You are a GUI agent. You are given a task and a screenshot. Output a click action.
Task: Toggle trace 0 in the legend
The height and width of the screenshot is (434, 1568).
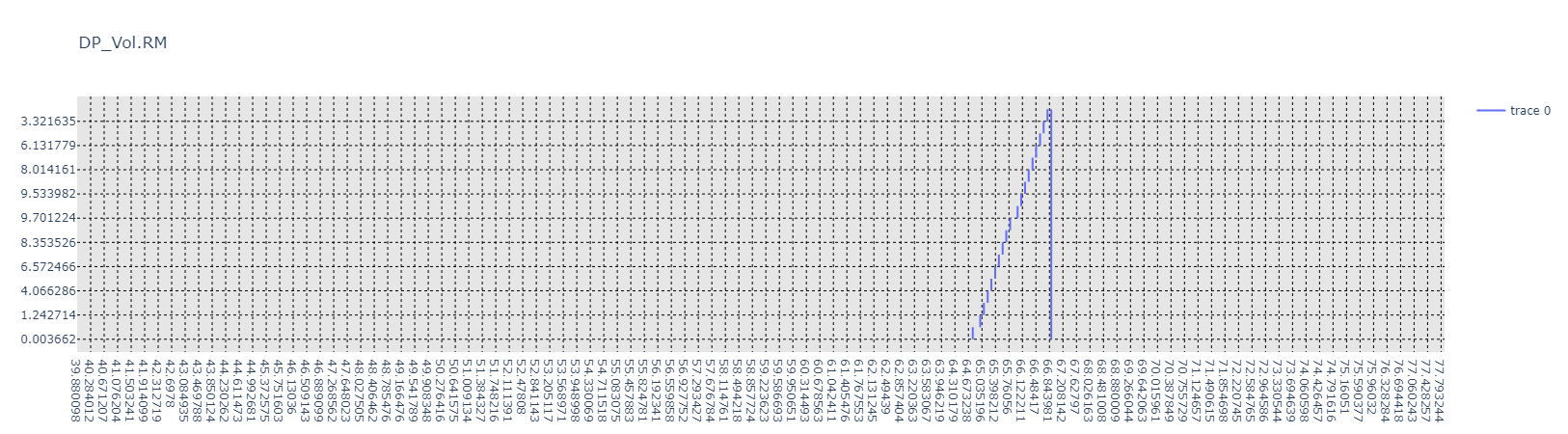click(1513, 111)
